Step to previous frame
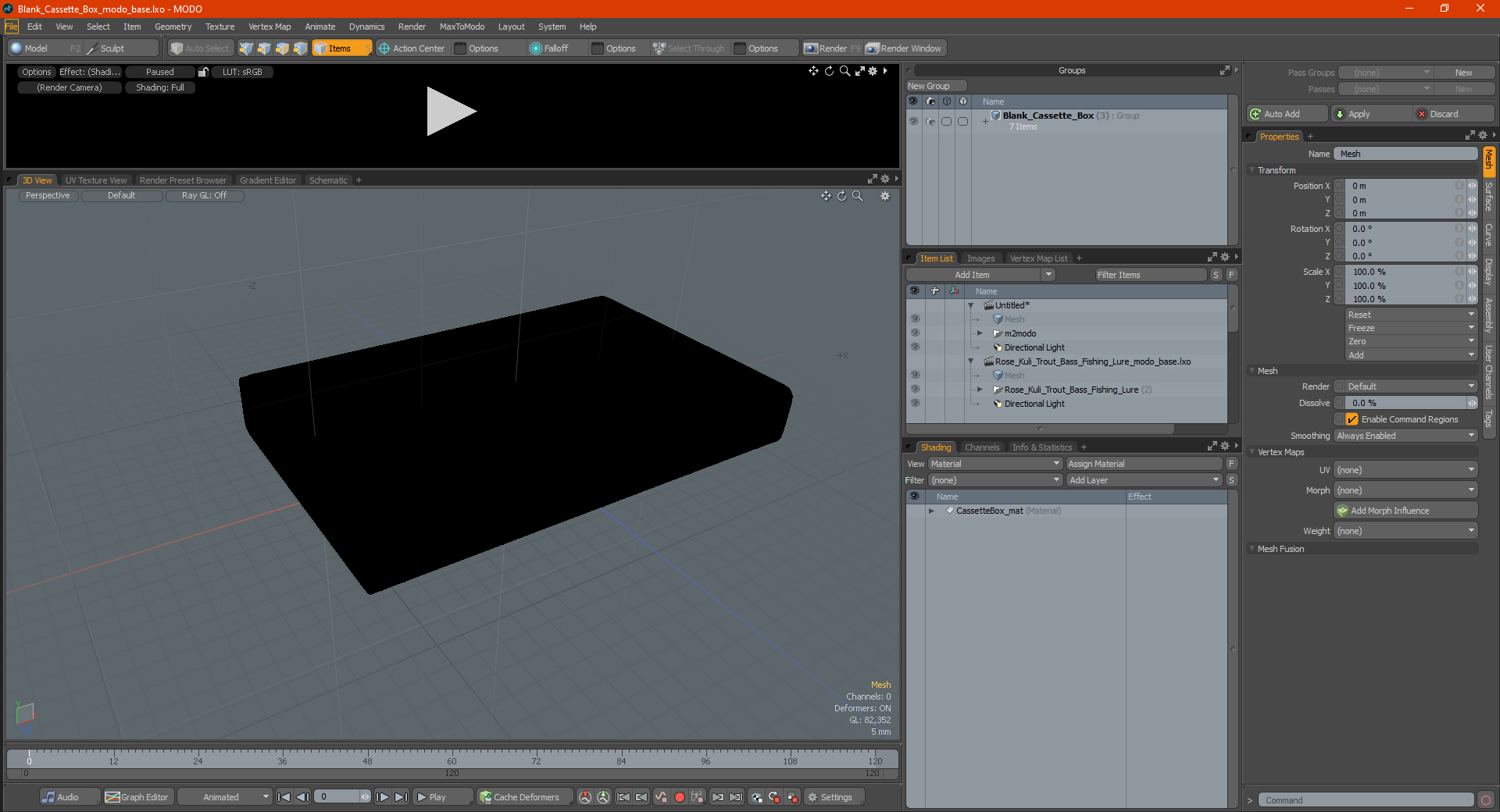 point(302,797)
